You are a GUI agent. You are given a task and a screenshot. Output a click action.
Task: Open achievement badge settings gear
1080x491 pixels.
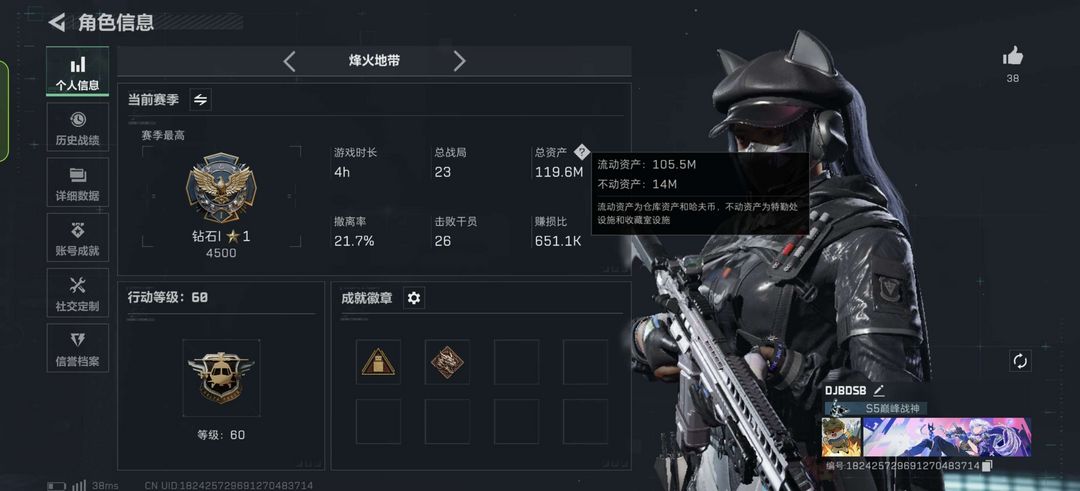coord(414,298)
